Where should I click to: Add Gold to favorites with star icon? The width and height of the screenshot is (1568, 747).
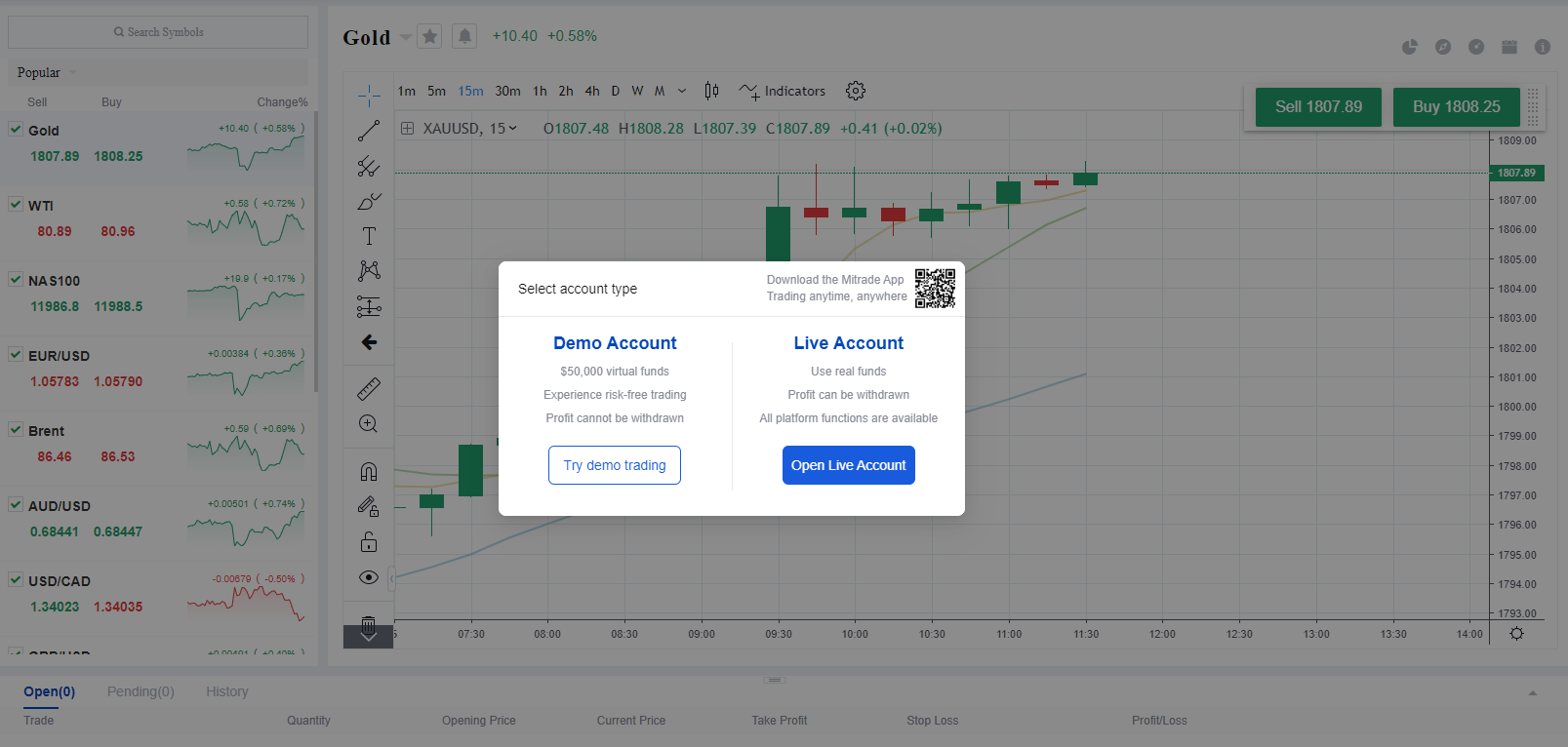429,37
